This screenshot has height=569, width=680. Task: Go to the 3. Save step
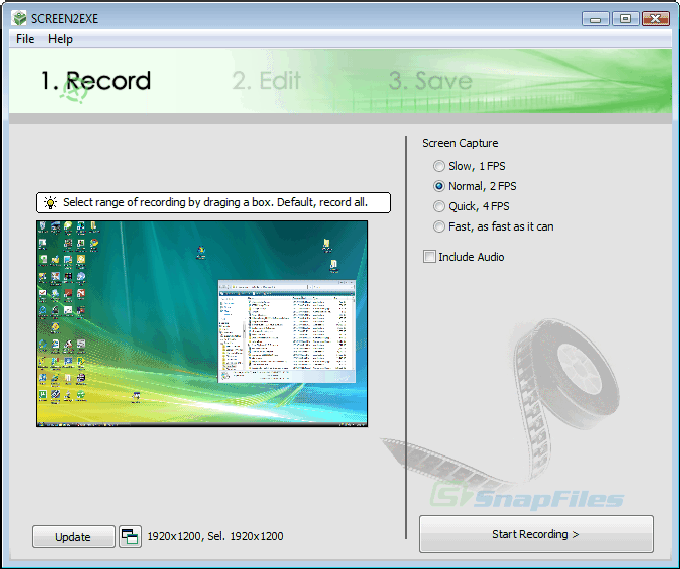point(431,81)
